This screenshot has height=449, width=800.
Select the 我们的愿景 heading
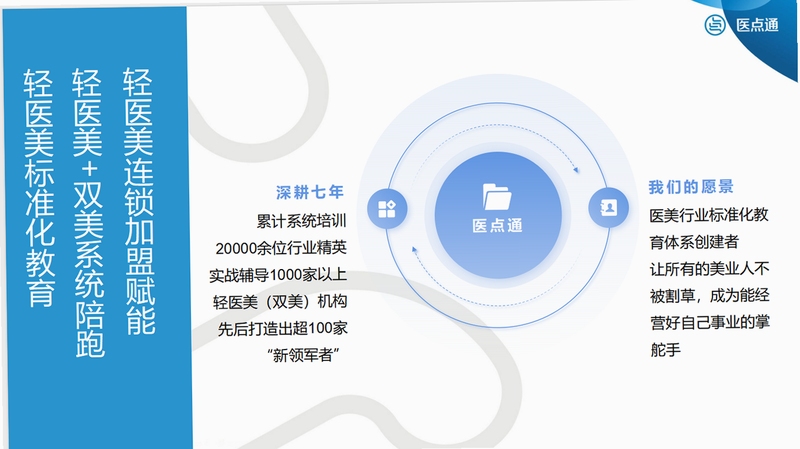point(691,187)
